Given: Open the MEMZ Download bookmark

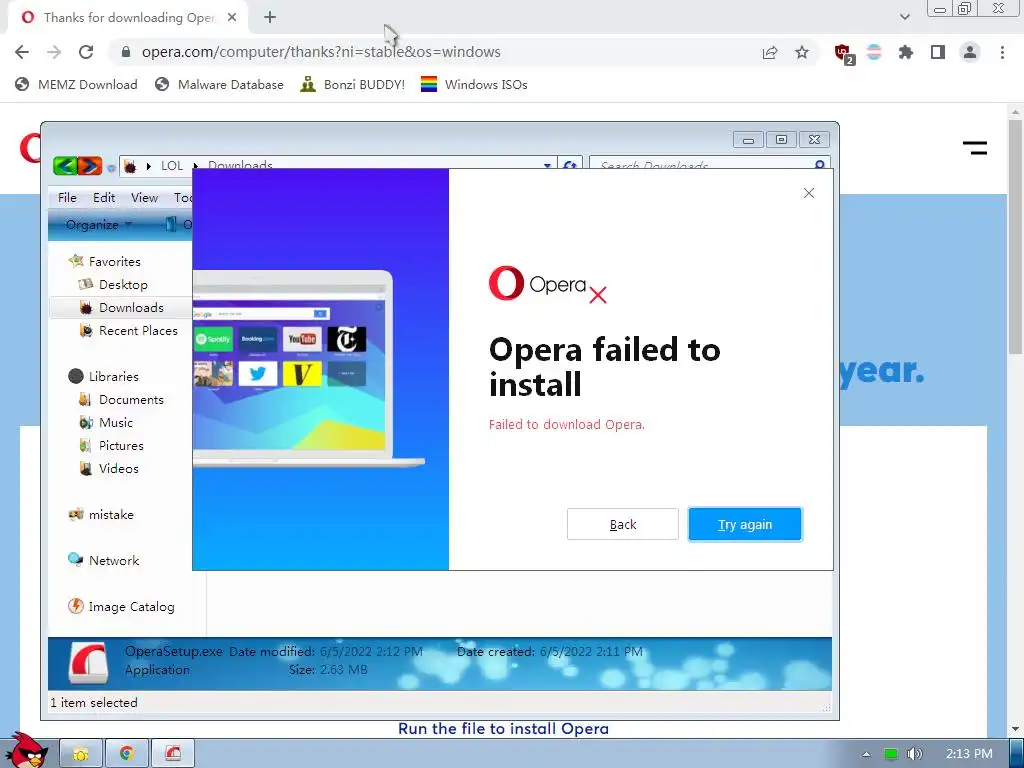Looking at the screenshot, I should click(76, 84).
